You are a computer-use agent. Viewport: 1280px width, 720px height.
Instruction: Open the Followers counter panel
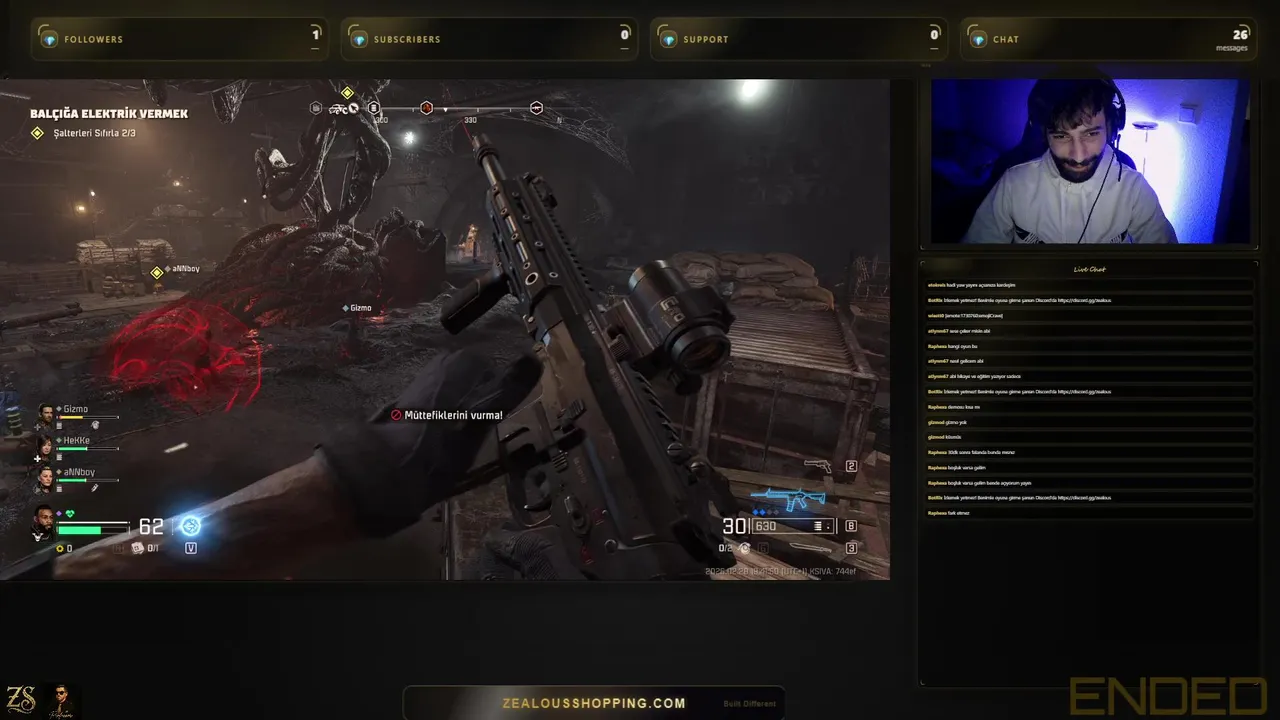click(x=179, y=39)
